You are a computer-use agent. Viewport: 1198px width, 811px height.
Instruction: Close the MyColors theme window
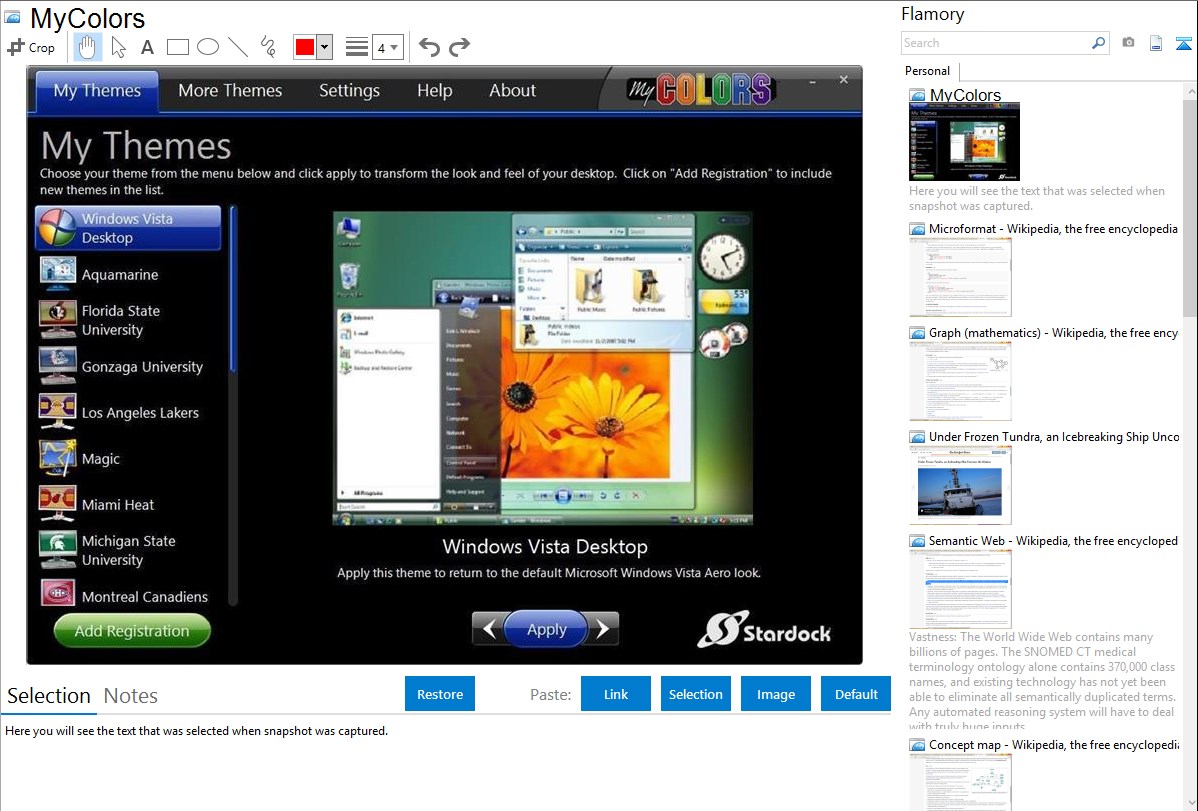(x=843, y=79)
